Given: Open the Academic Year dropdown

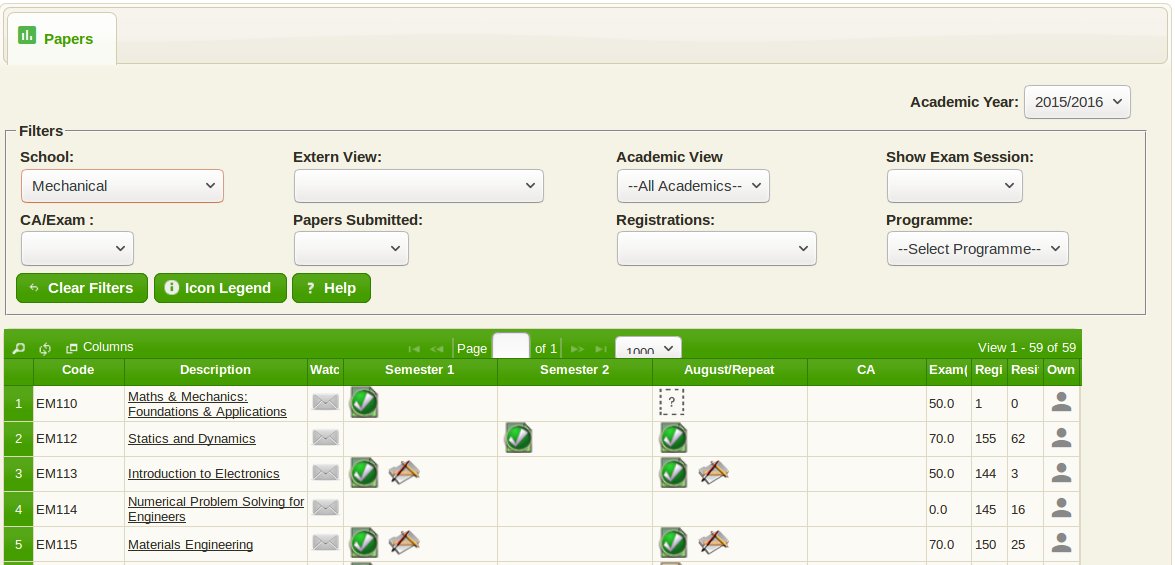Looking at the screenshot, I should click(x=1076, y=102).
